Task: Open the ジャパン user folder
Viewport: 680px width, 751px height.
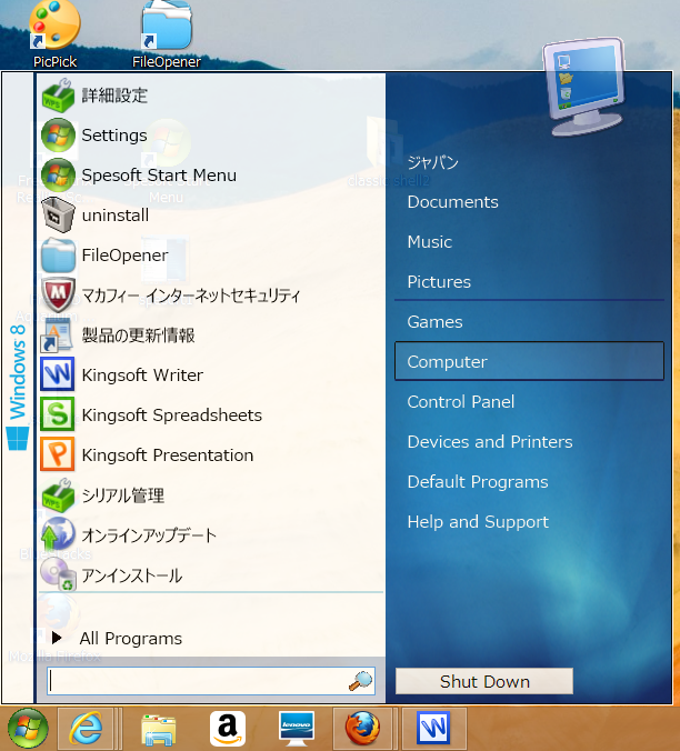Action: [433, 162]
